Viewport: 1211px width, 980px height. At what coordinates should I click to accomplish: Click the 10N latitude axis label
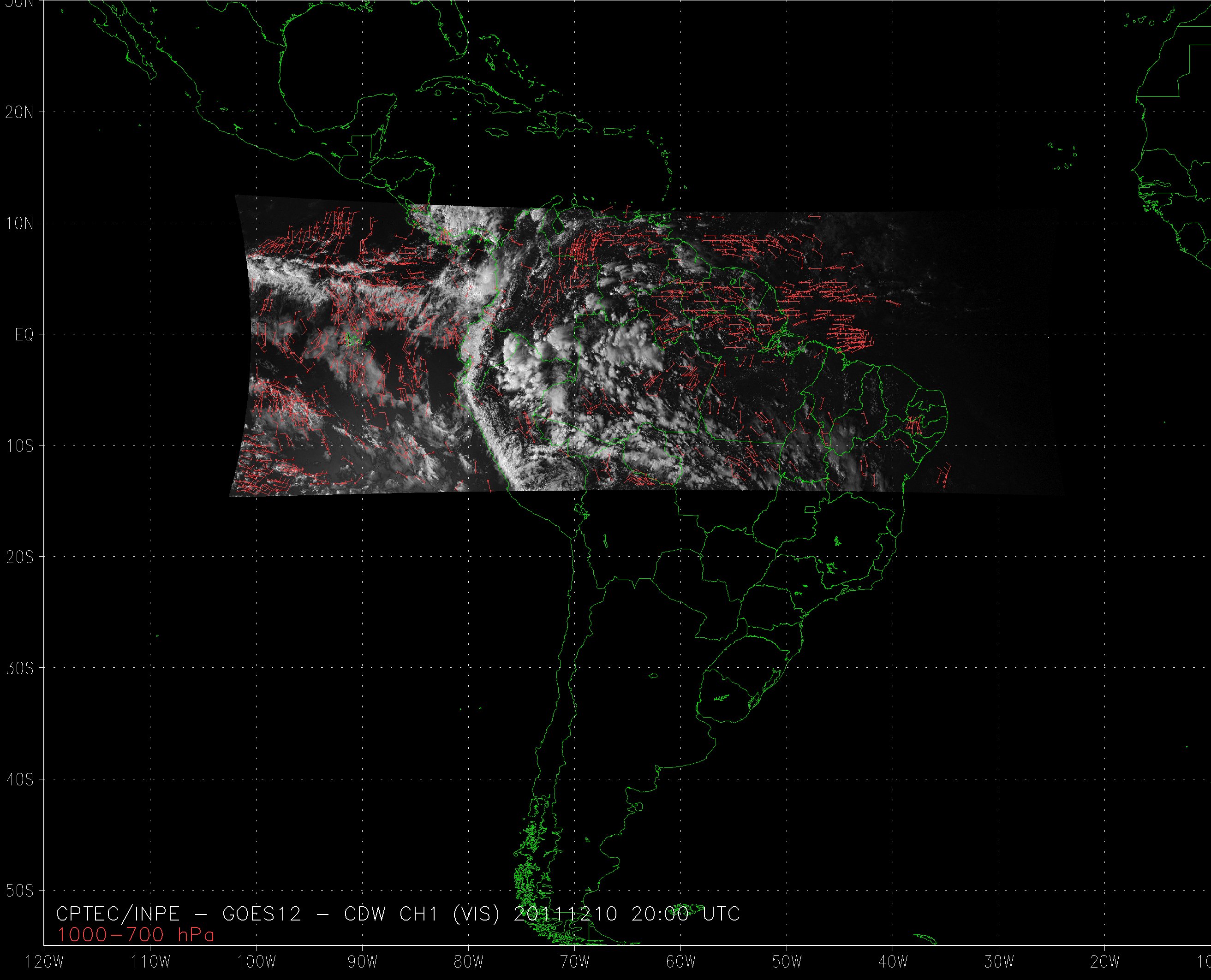(x=19, y=224)
